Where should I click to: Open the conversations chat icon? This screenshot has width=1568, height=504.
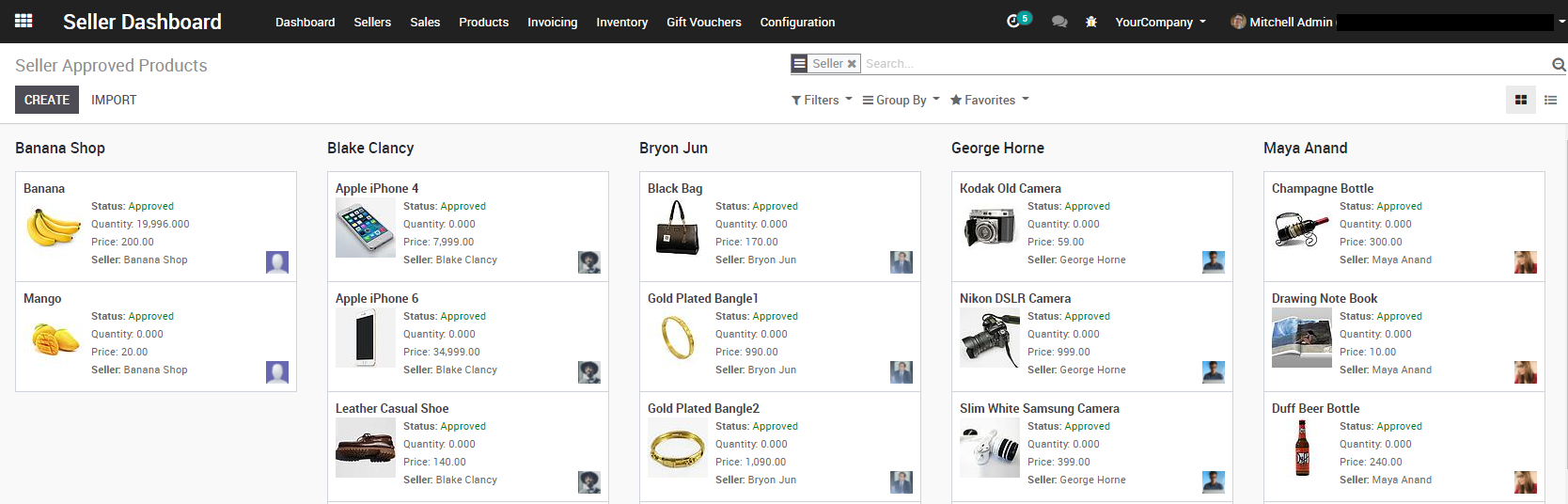click(1059, 22)
